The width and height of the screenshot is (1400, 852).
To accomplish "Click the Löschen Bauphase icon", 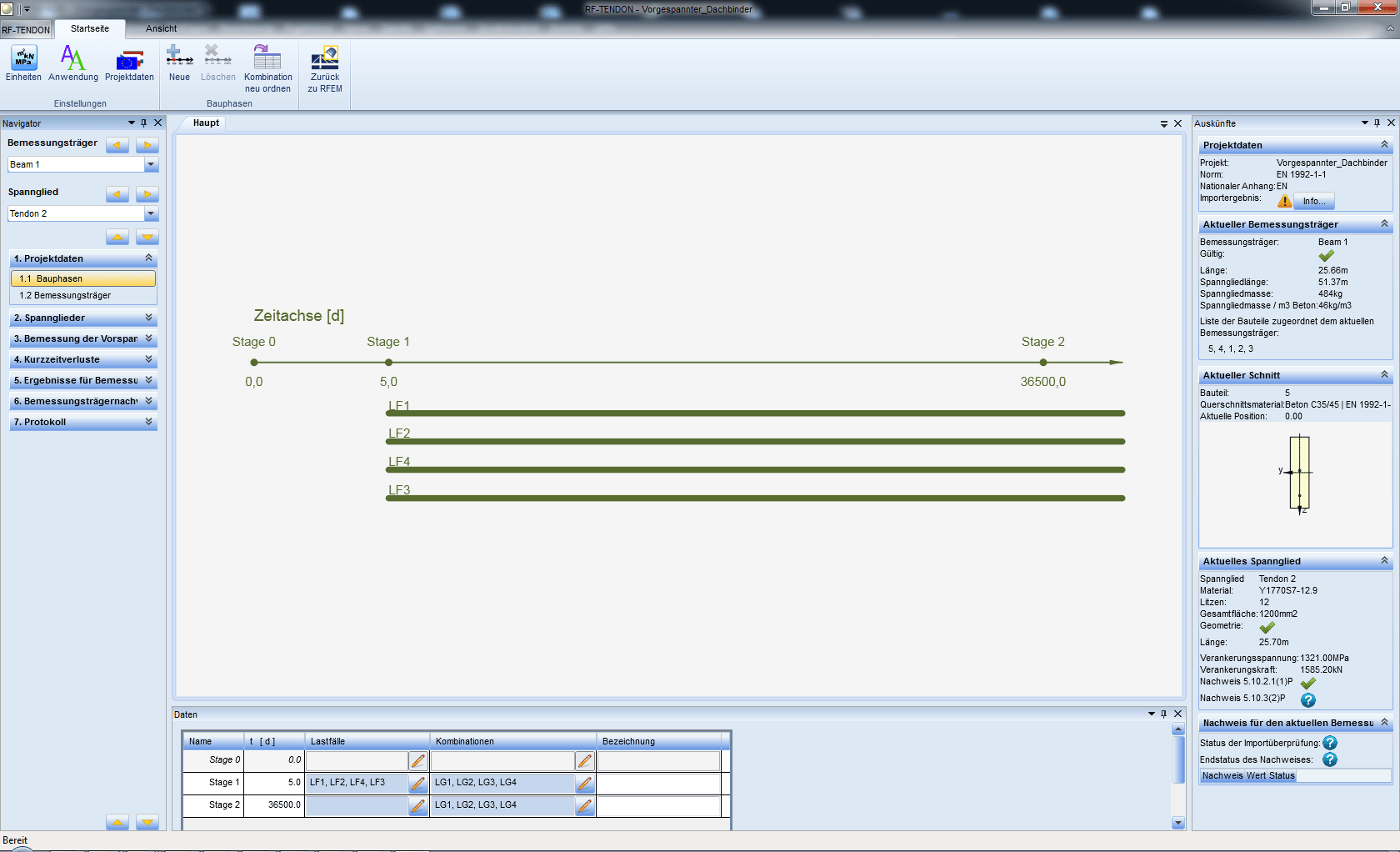I will pyautogui.click(x=217, y=63).
